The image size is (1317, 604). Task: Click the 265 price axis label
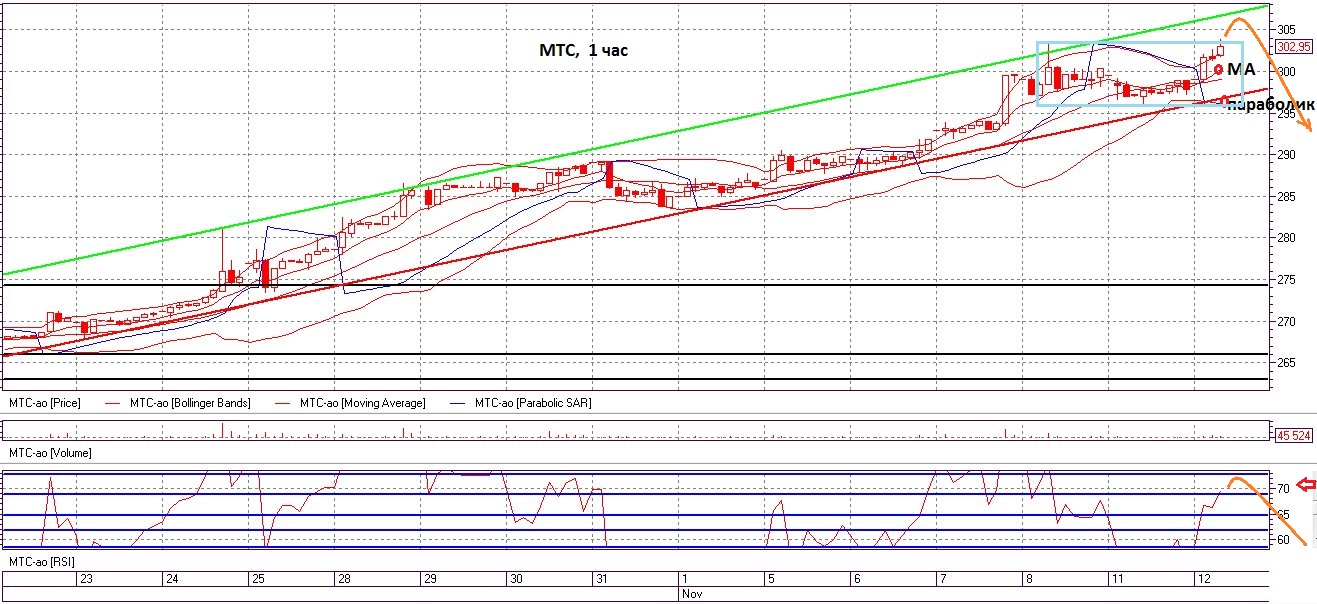pos(1285,363)
